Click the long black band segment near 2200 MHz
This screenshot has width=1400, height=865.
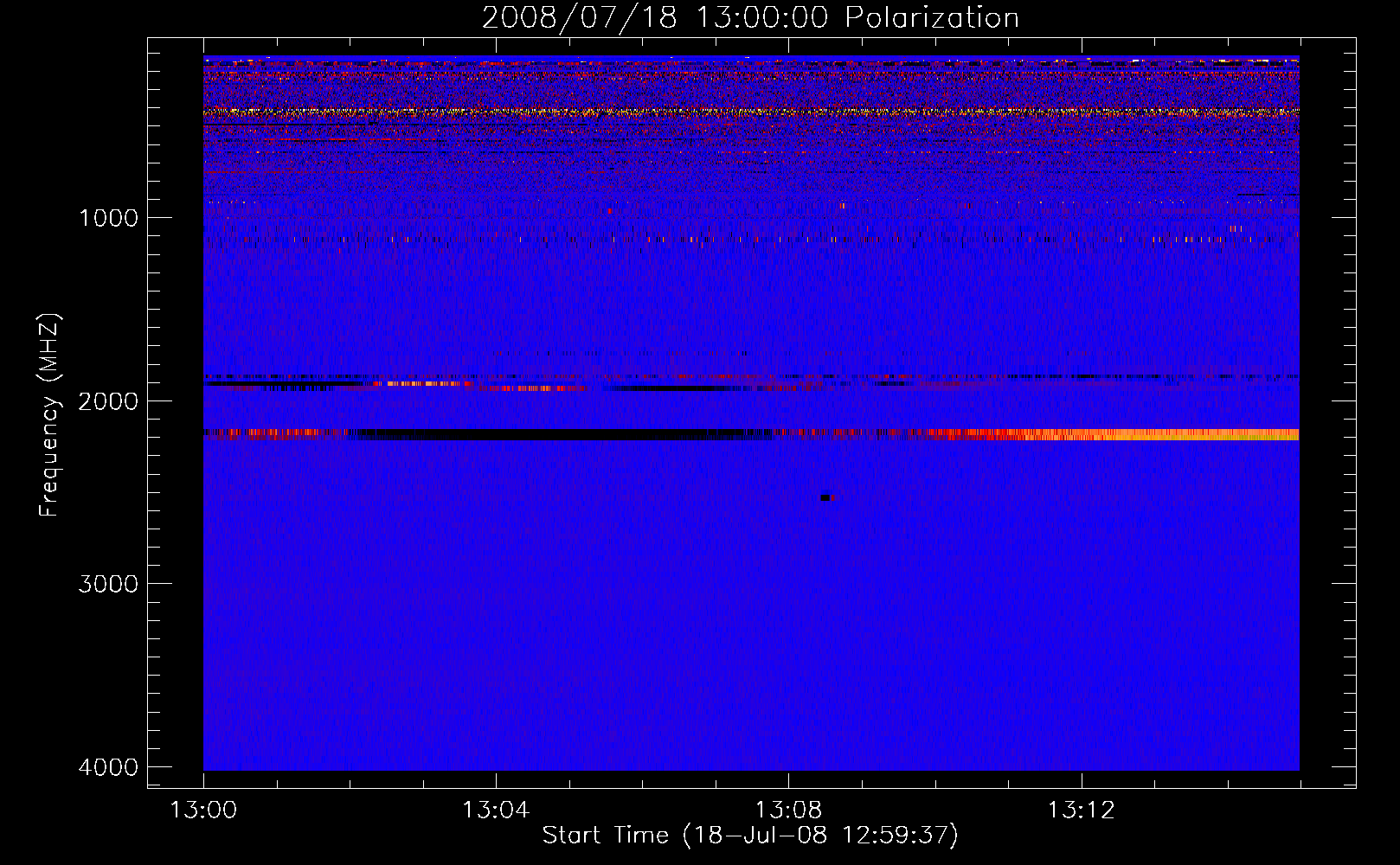tap(551, 434)
